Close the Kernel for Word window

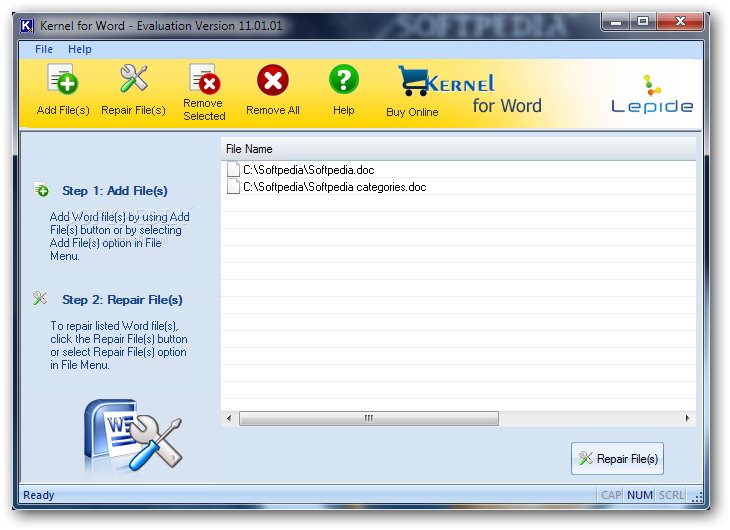(680, 21)
